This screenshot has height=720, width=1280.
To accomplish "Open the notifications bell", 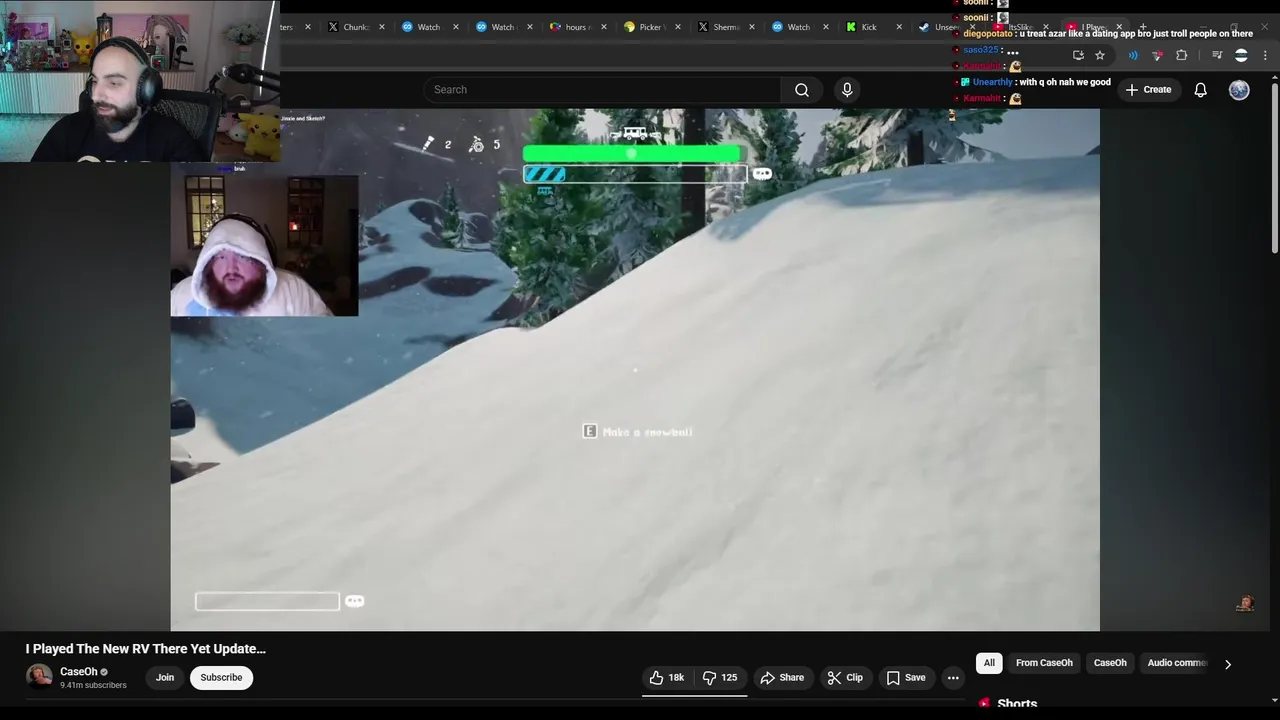I will pos(1200,90).
